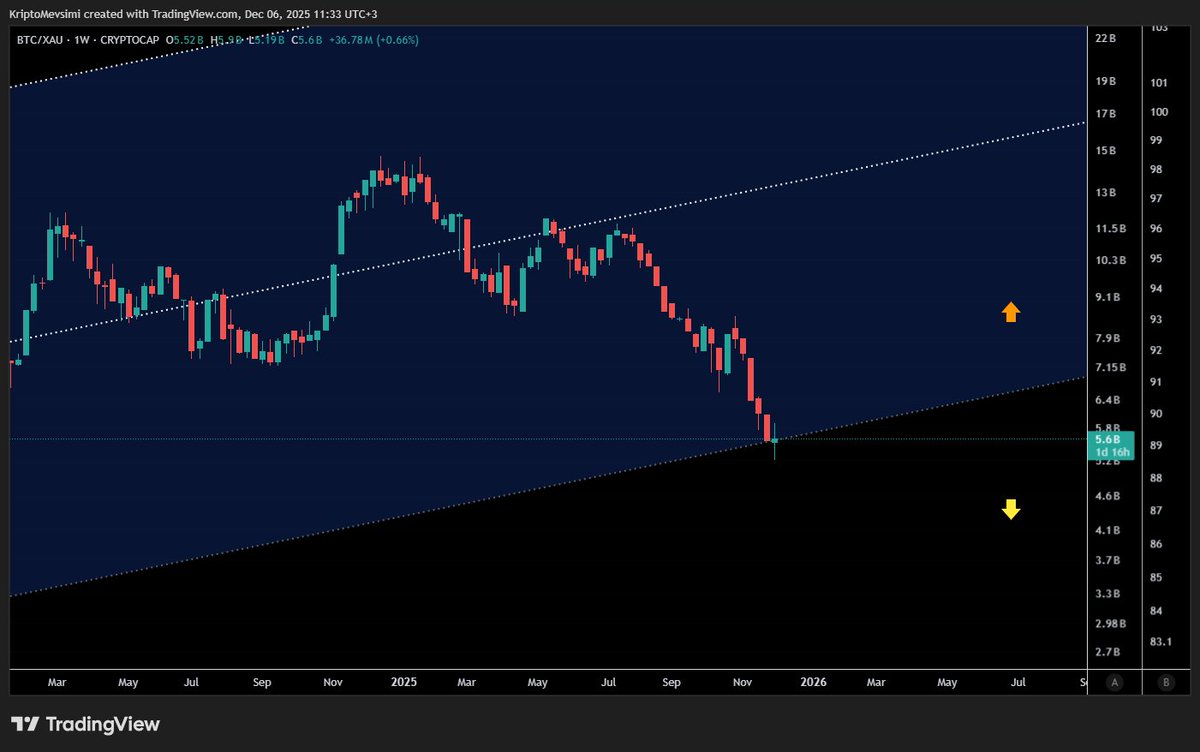This screenshot has width=1200, height=752.
Task: Click the TradingView logo
Action: coord(85,724)
